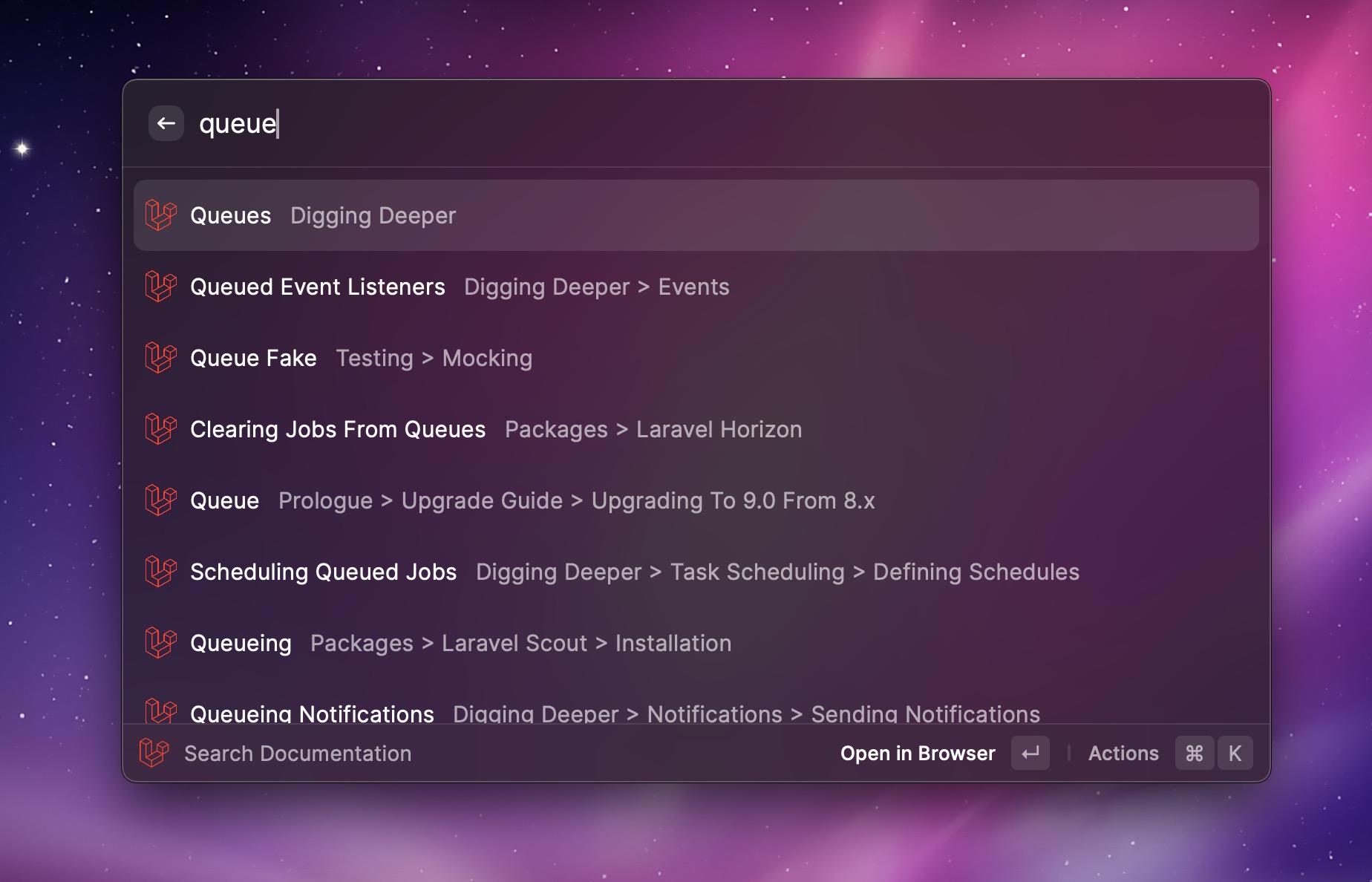Image resolution: width=1372 pixels, height=882 pixels.
Task: Click the Laravel icon next to Search Documentation
Action: pos(154,753)
